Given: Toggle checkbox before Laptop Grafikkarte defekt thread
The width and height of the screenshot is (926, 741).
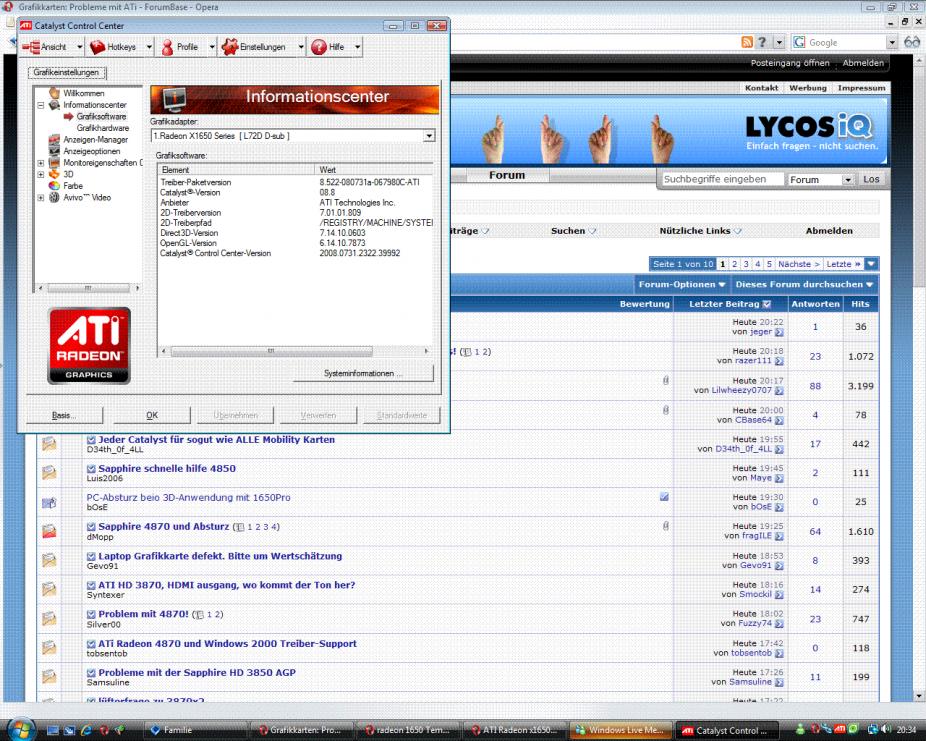Looking at the screenshot, I should tap(91, 556).
